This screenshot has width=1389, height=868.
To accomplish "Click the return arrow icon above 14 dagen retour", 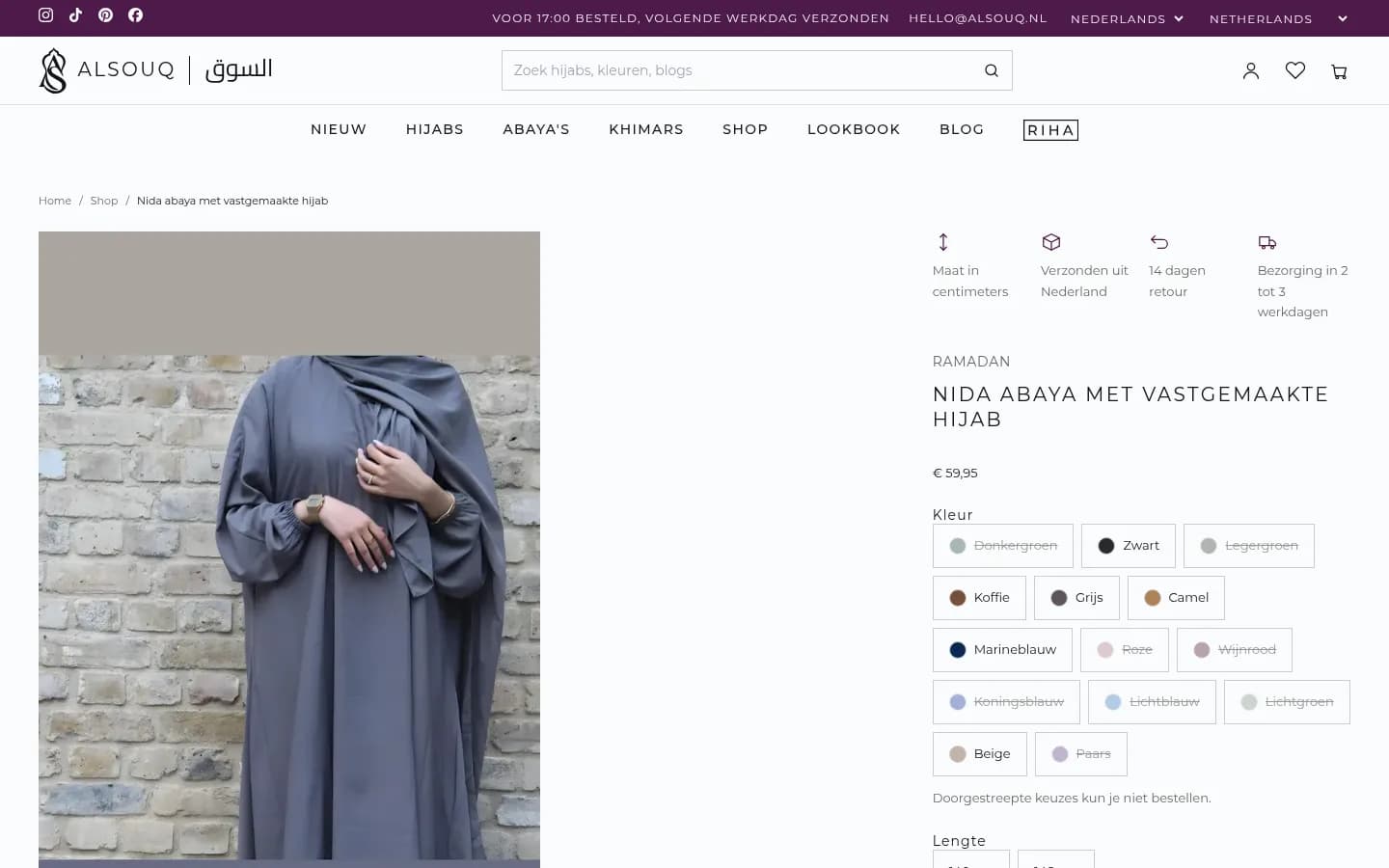I will 1159,242.
